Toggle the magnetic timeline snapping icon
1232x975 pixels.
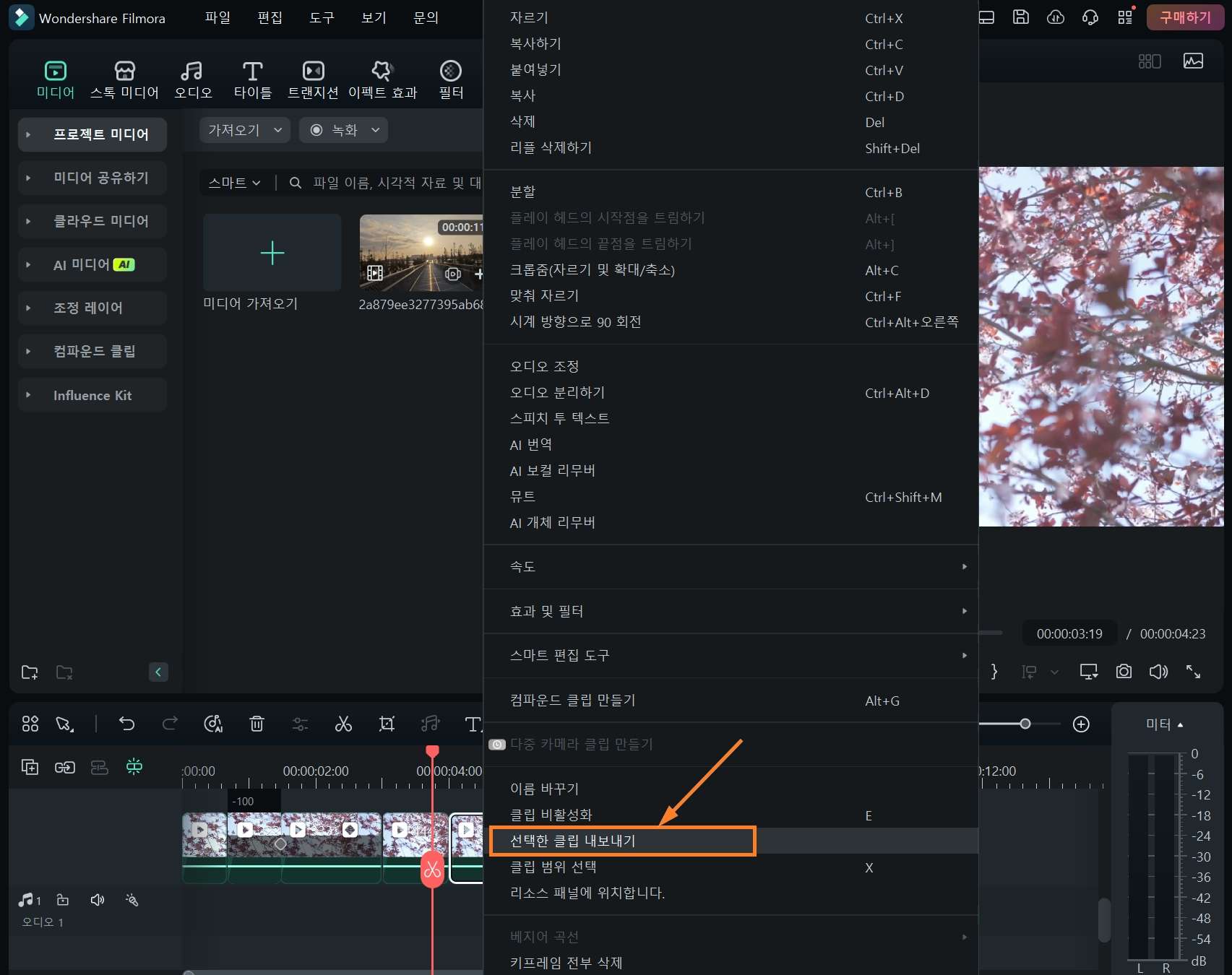(x=134, y=766)
